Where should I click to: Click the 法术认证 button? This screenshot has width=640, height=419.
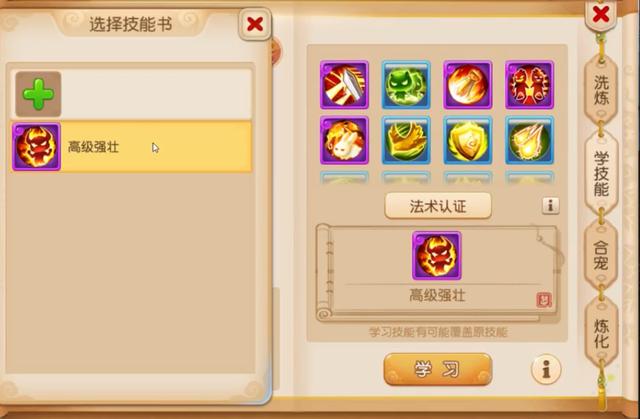tap(438, 206)
